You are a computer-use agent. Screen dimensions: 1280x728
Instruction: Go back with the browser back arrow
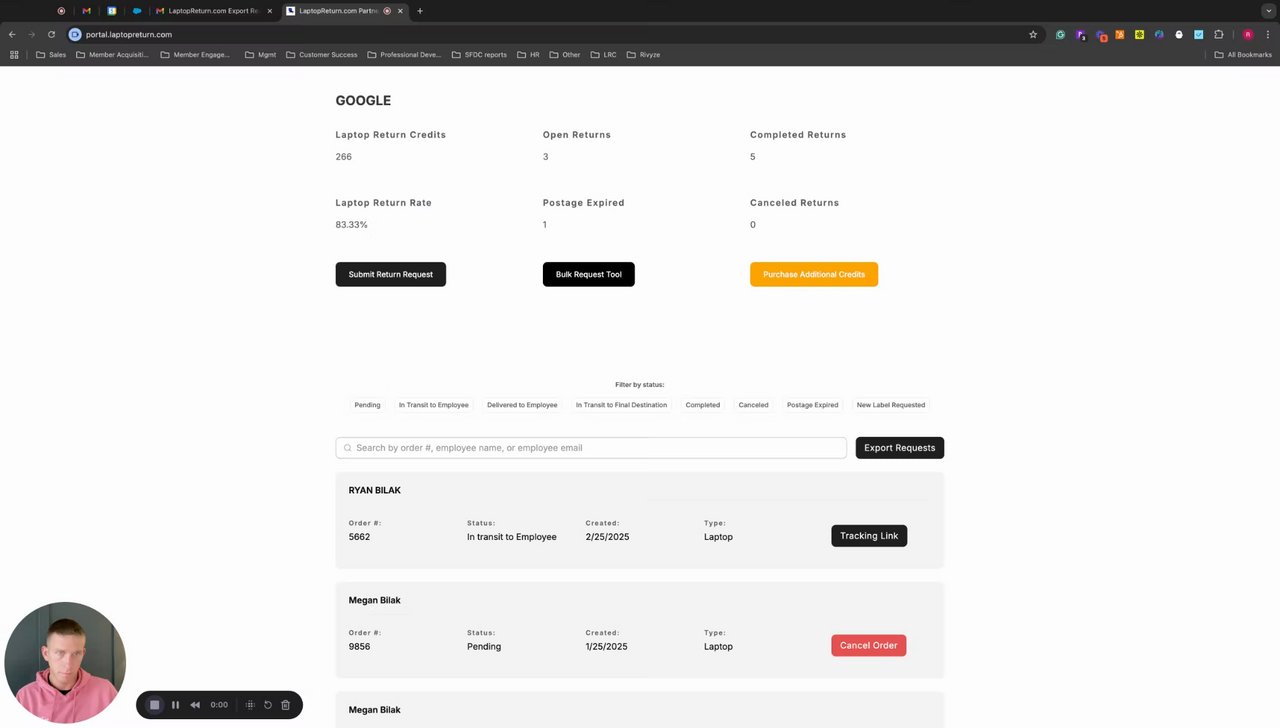pyautogui.click(x=12, y=34)
